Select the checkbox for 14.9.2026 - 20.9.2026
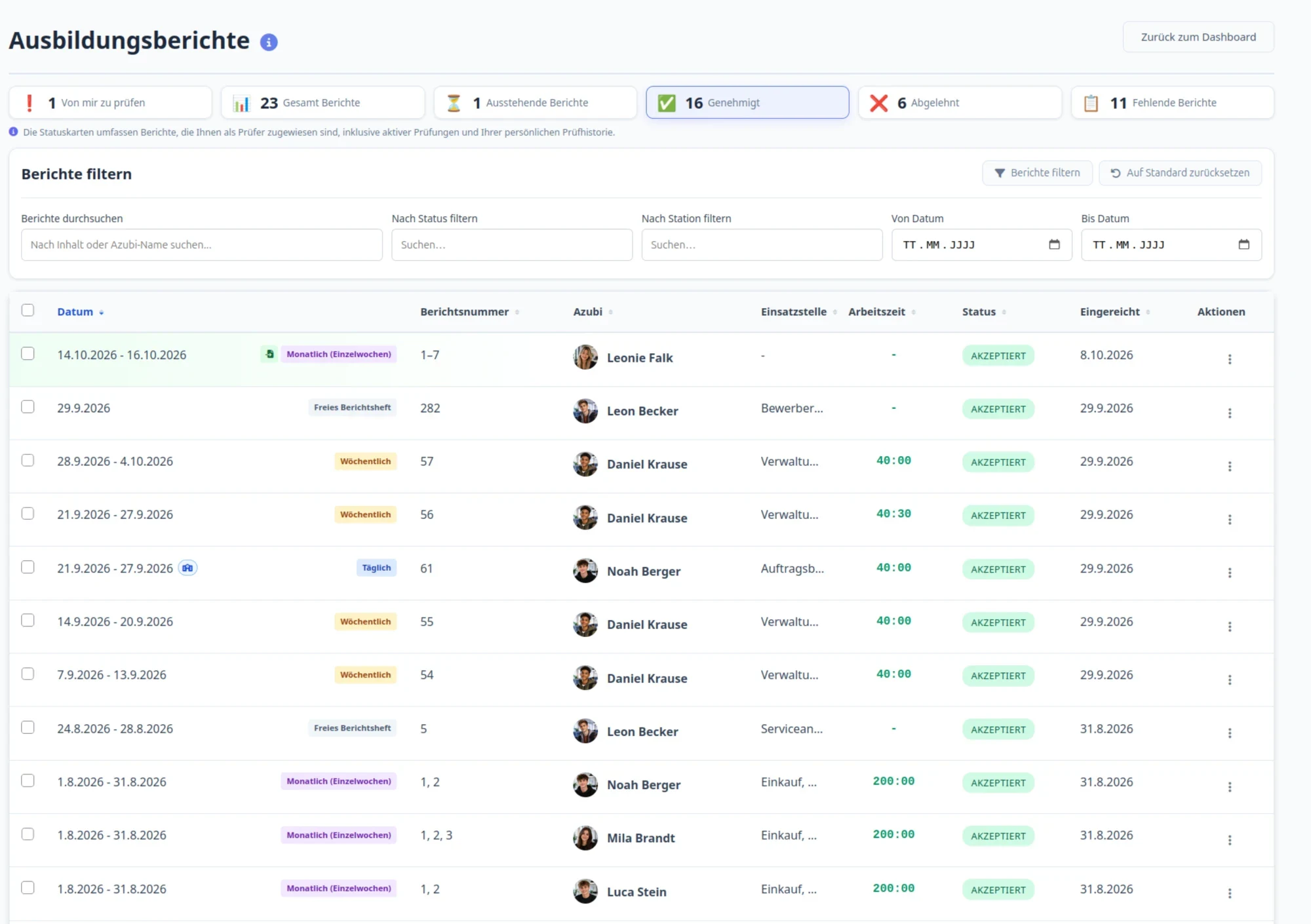The image size is (1311, 924). [28, 620]
